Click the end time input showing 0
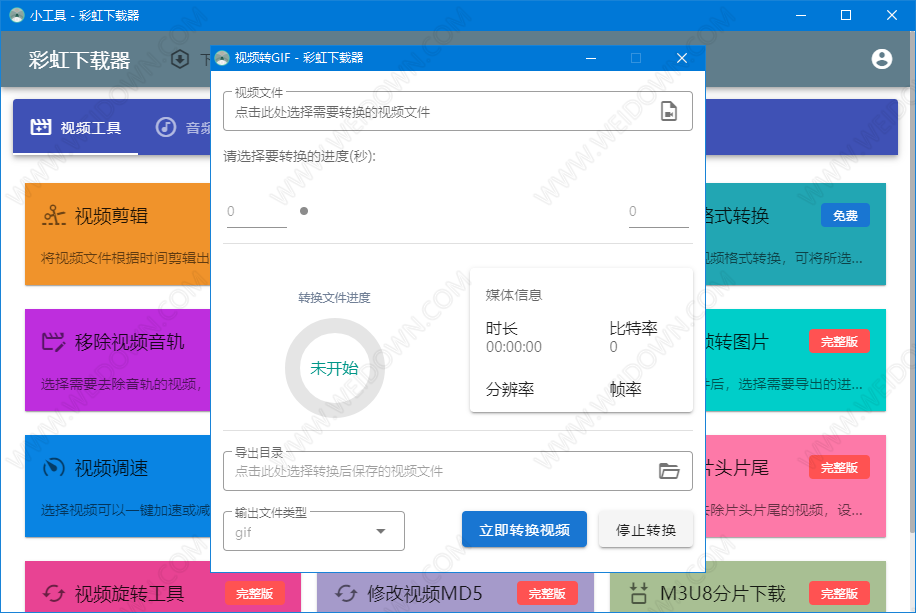Viewport: 916px width, 613px height. [x=658, y=212]
